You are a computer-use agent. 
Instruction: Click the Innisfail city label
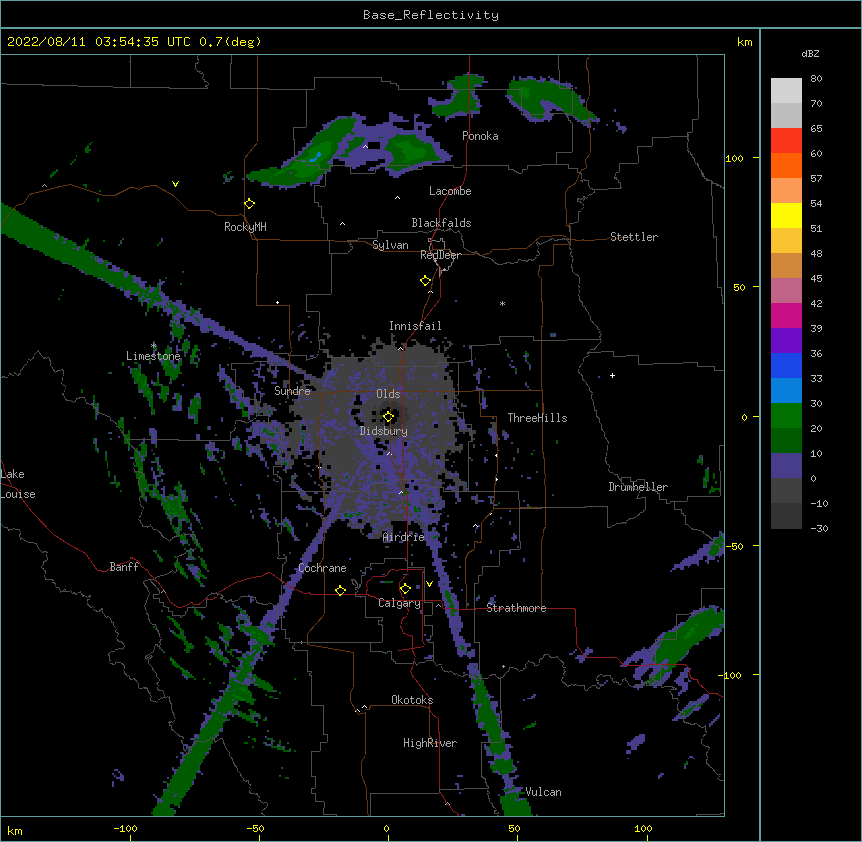click(x=415, y=326)
